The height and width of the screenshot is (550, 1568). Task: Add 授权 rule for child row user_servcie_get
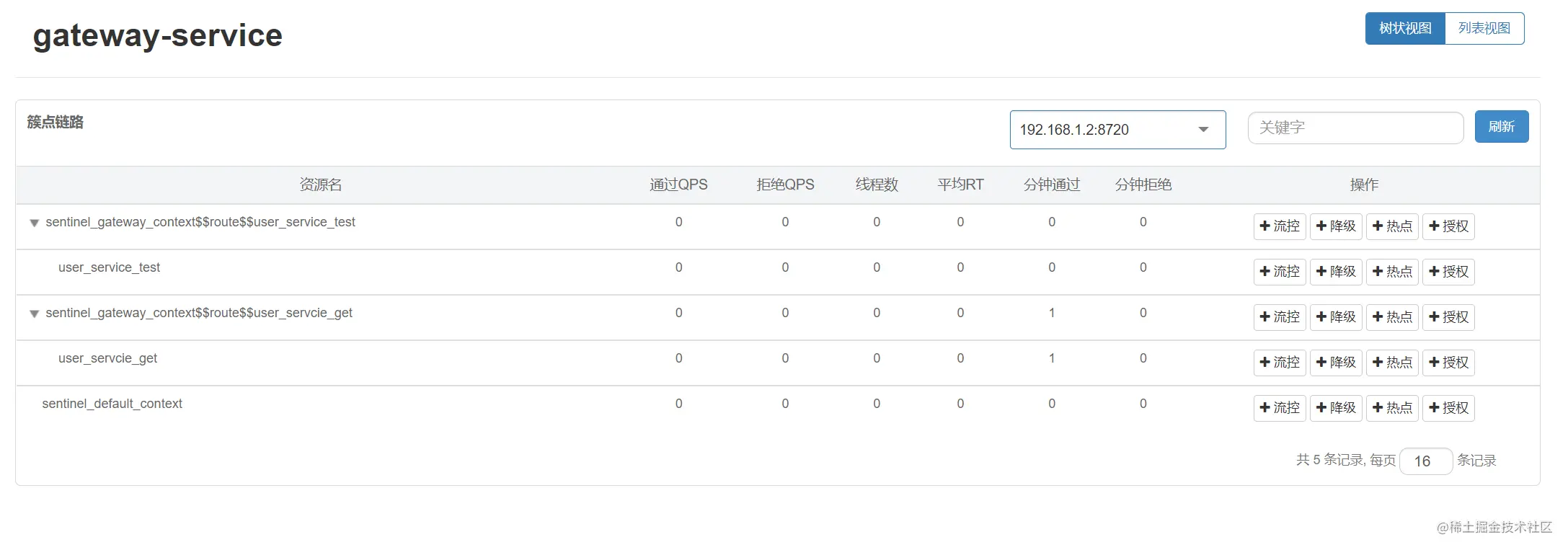click(1448, 363)
